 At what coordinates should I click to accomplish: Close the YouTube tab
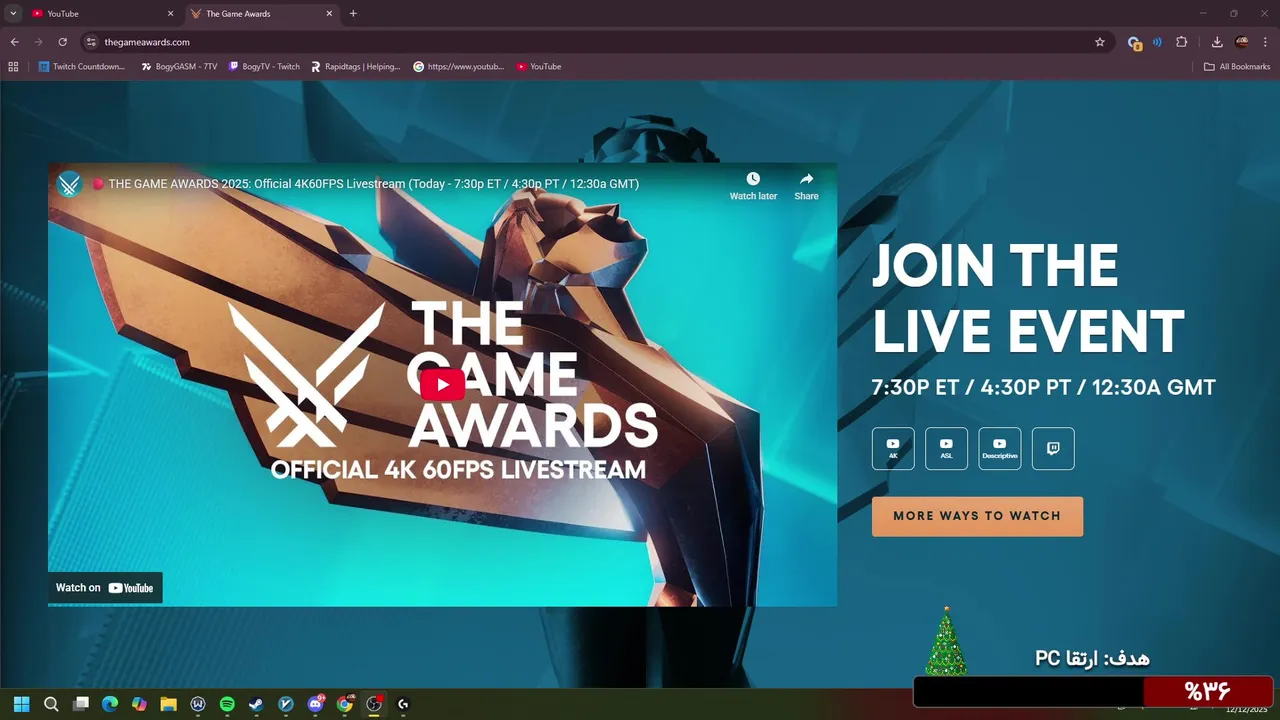pyautogui.click(x=170, y=14)
